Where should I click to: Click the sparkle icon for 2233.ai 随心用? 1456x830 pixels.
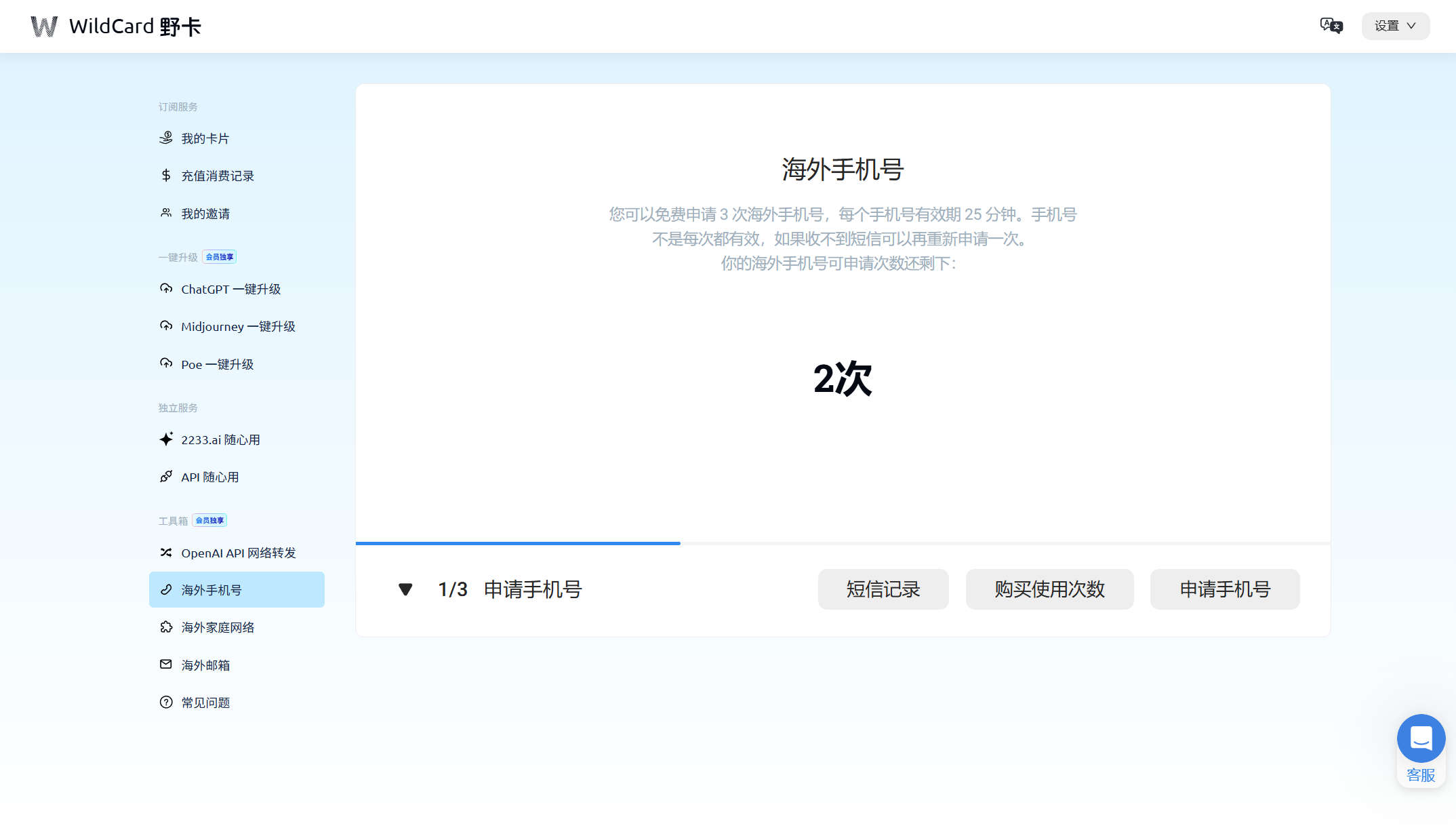coord(166,439)
